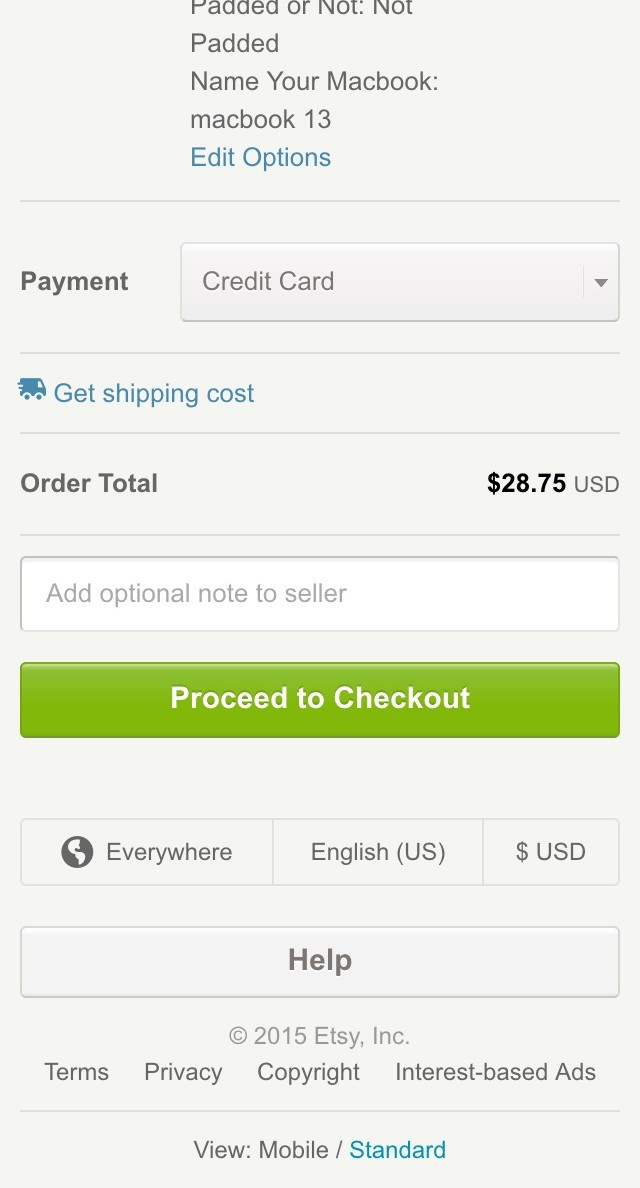Click the Mobile view label
640x1188 pixels.
(293, 1150)
